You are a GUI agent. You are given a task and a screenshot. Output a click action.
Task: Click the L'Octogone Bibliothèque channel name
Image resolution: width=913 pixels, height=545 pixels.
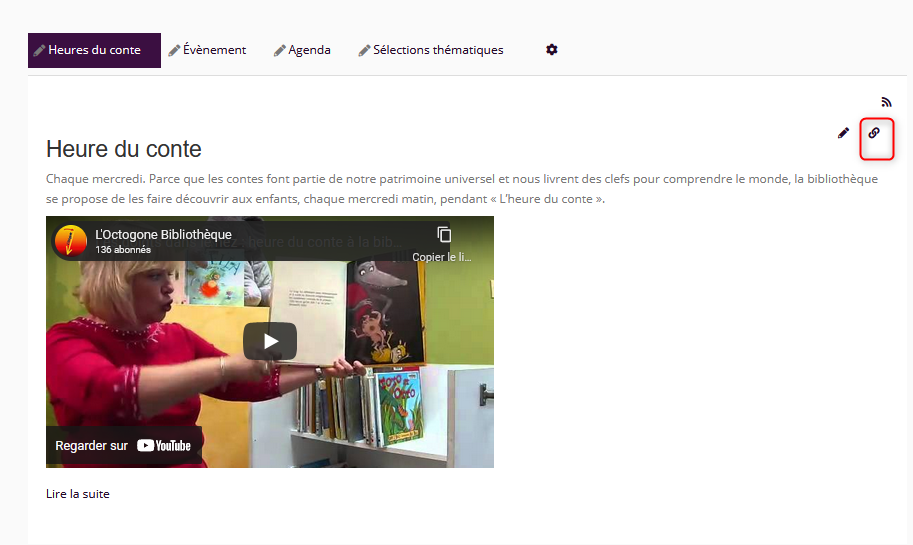pos(164,234)
